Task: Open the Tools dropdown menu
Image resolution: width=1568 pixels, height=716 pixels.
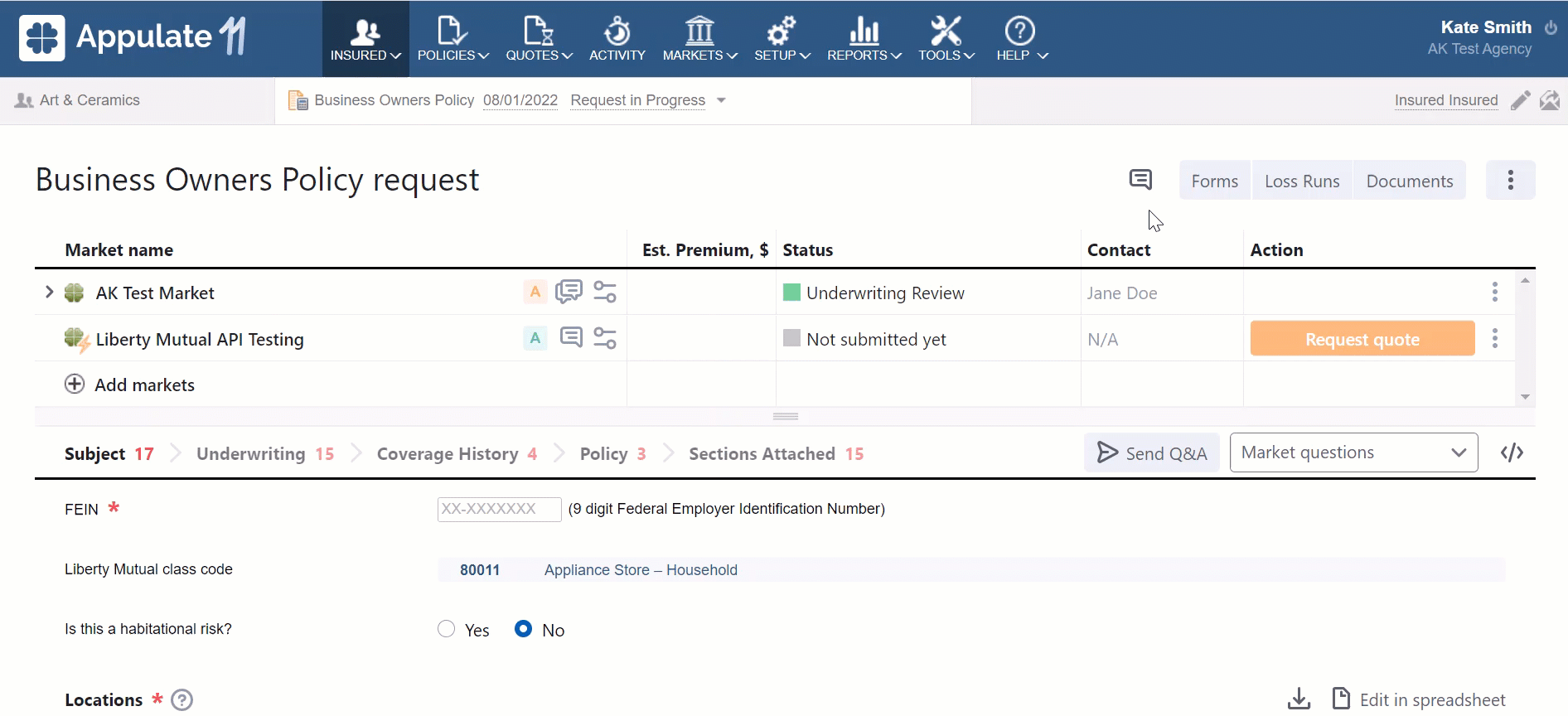Action: pyautogui.click(x=946, y=39)
